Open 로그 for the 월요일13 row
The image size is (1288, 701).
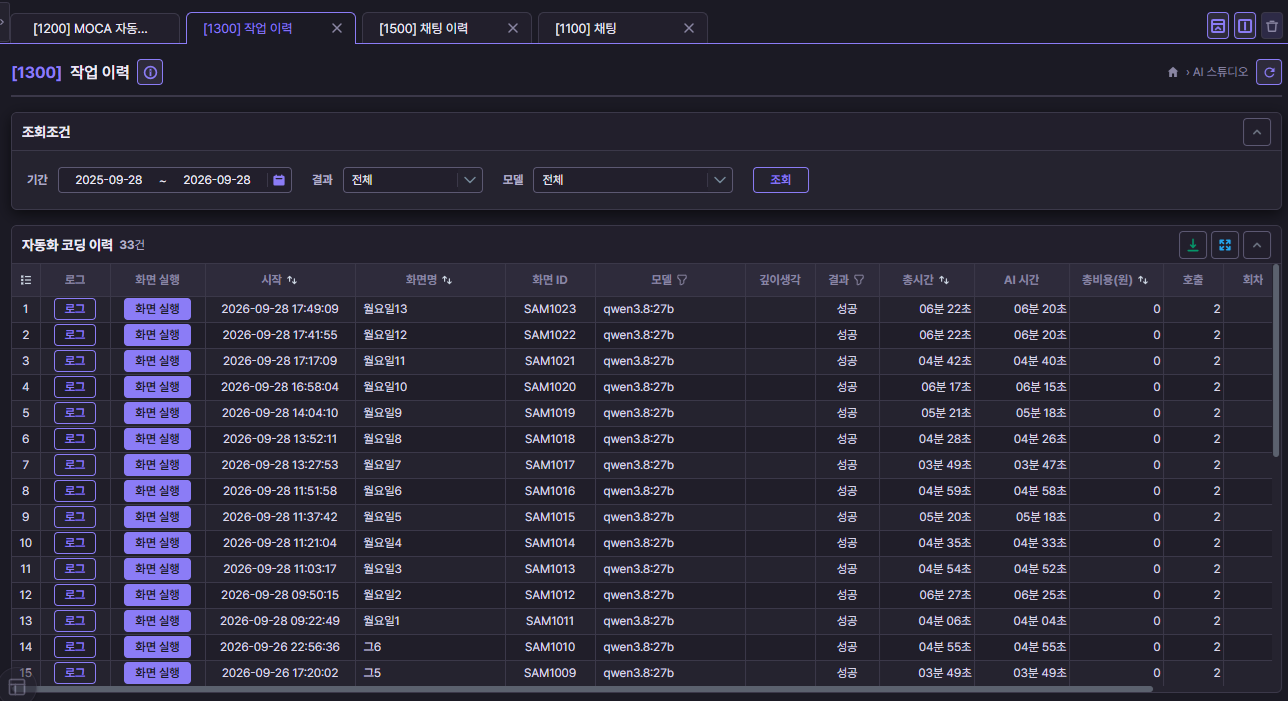click(x=75, y=309)
